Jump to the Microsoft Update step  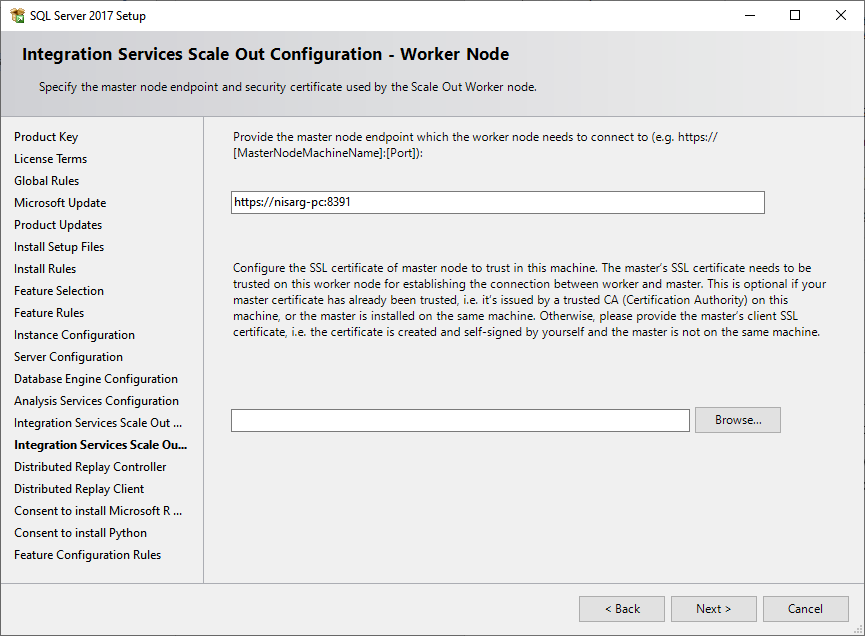pyautogui.click(x=60, y=203)
